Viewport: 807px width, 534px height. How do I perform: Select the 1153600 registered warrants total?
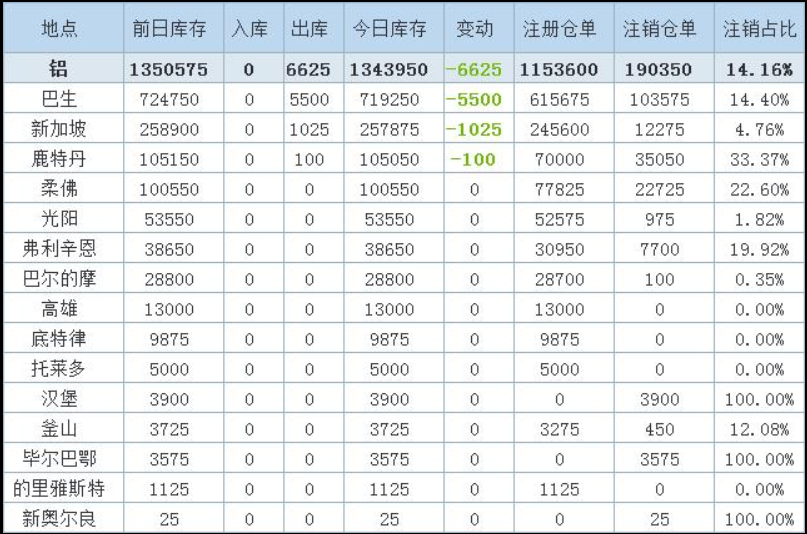[x=559, y=69]
